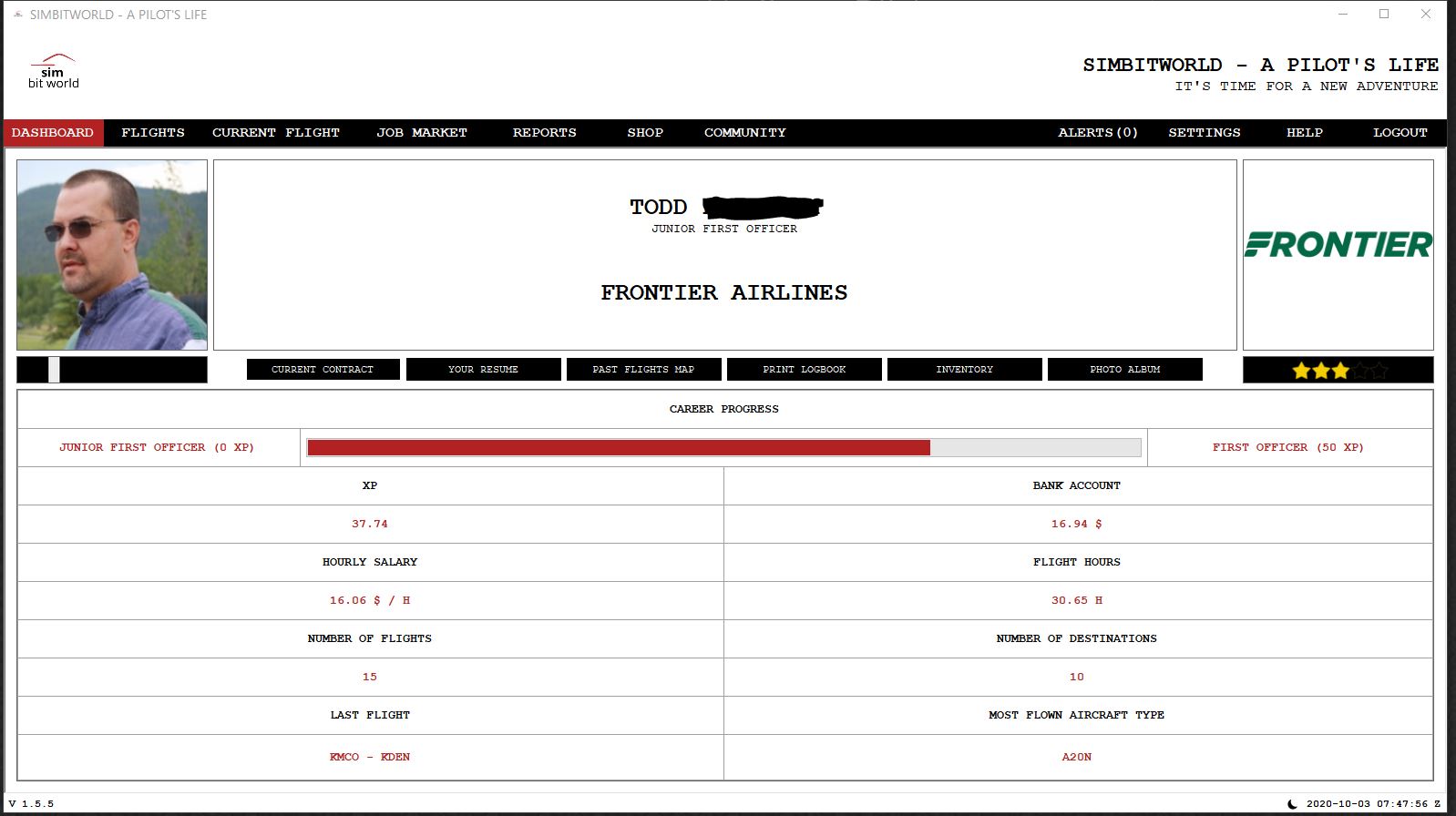Image resolution: width=1456 pixels, height=816 pixels.
Task: Open the Current Contract button
Action: pos(323,370)
